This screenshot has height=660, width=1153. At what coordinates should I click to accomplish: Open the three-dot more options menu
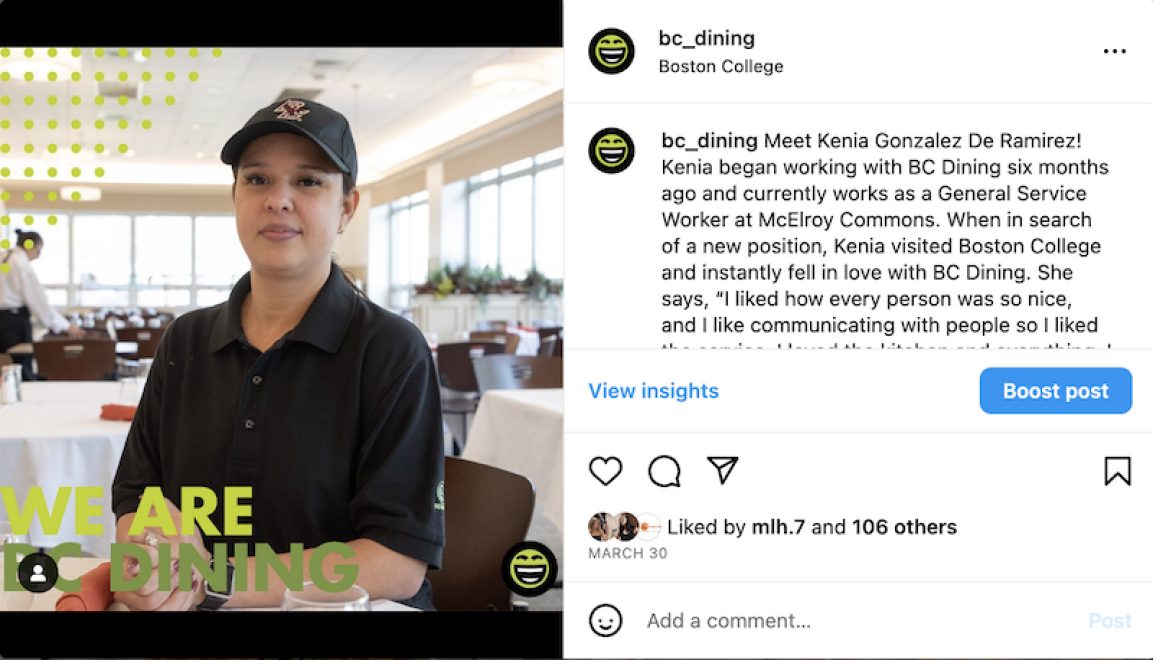1115,51
